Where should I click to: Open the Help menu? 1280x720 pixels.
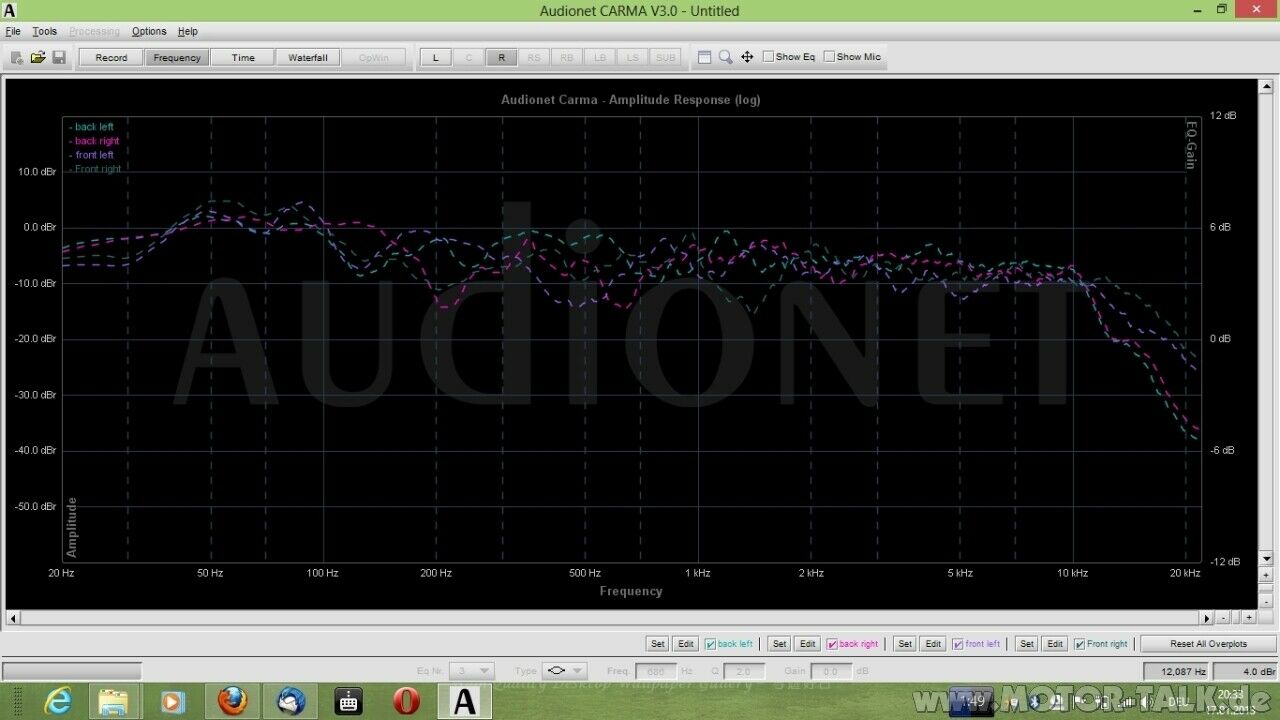coord(188,31)
